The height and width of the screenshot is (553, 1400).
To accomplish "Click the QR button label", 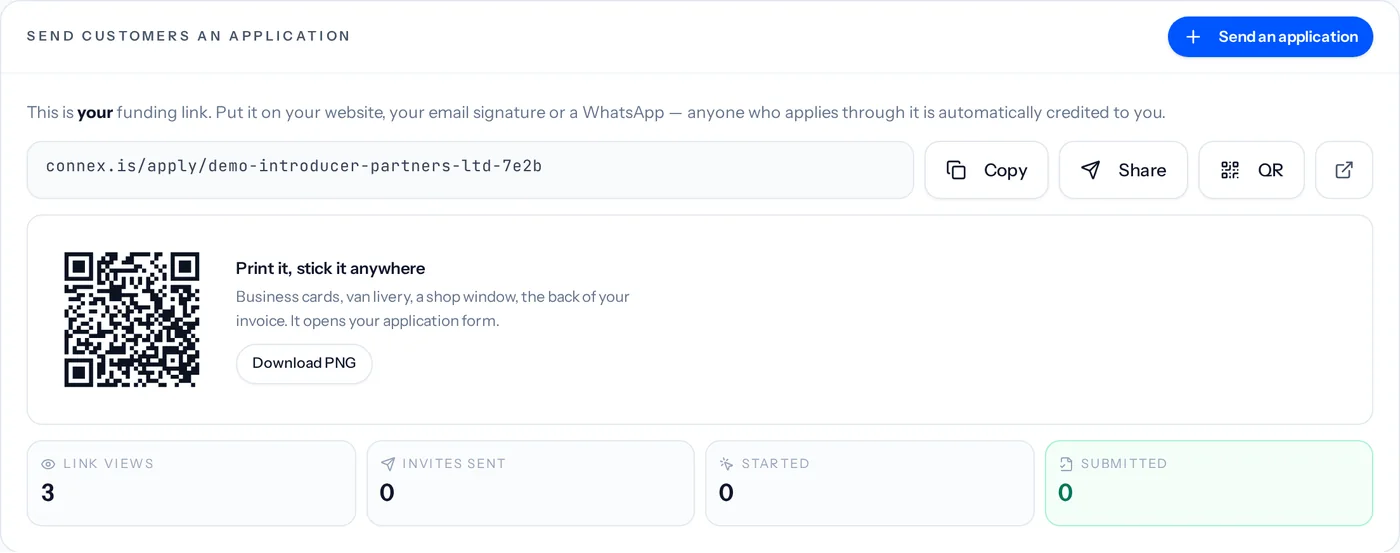I will pos(1270,170).
